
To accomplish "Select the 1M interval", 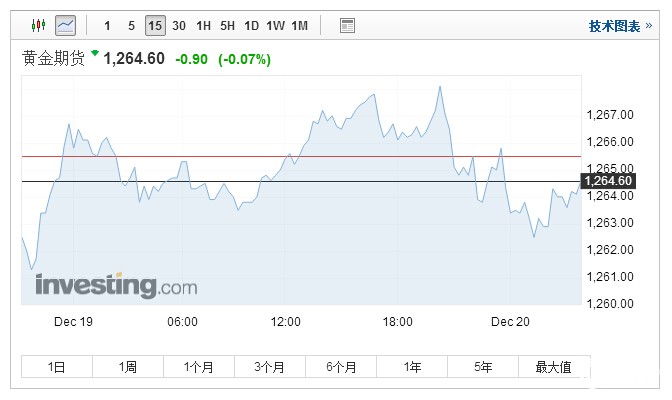I will (x=301, y=25).
